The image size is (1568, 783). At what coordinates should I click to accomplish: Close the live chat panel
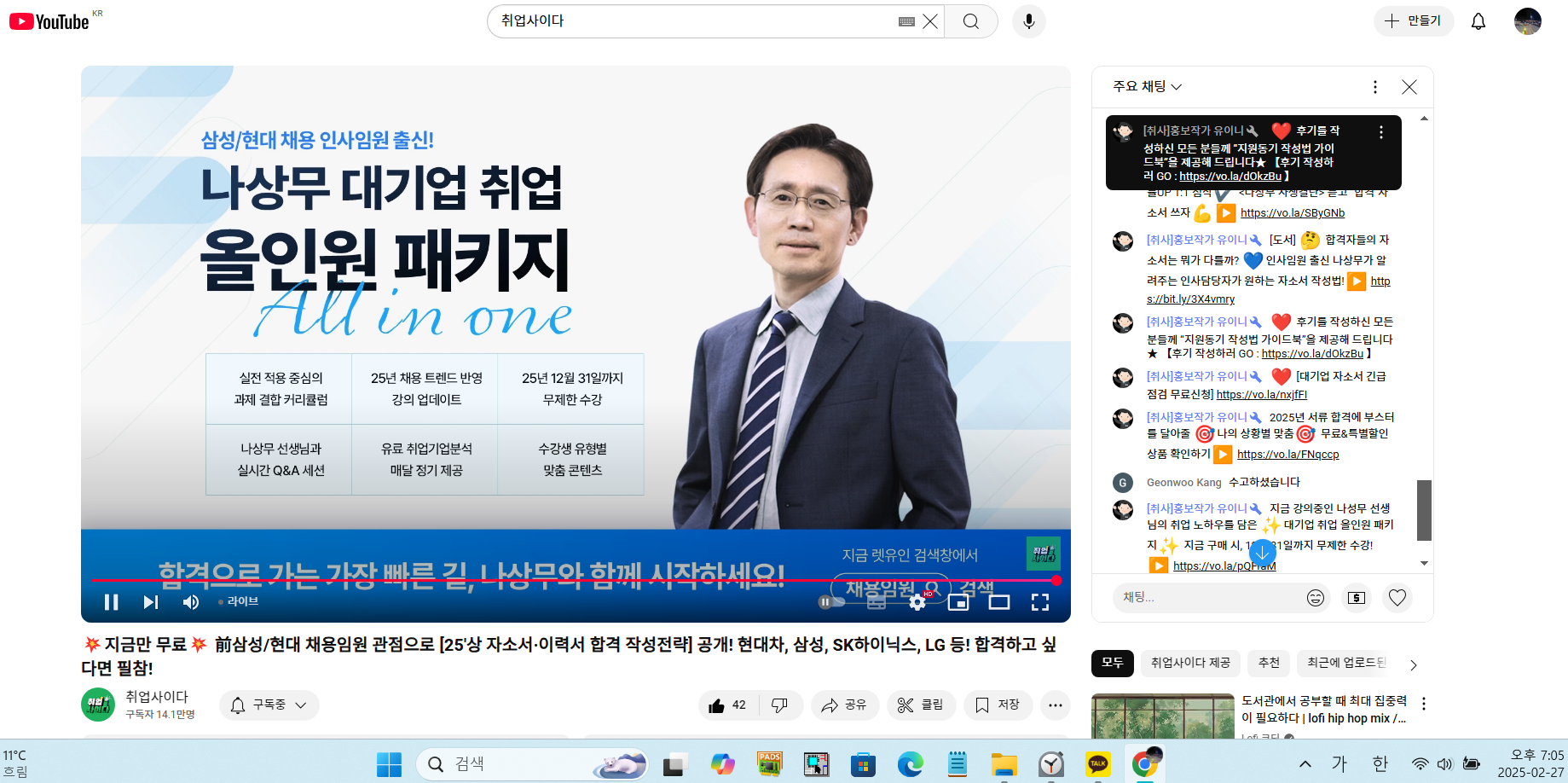pyautogui.click(x=1409, y=87)
